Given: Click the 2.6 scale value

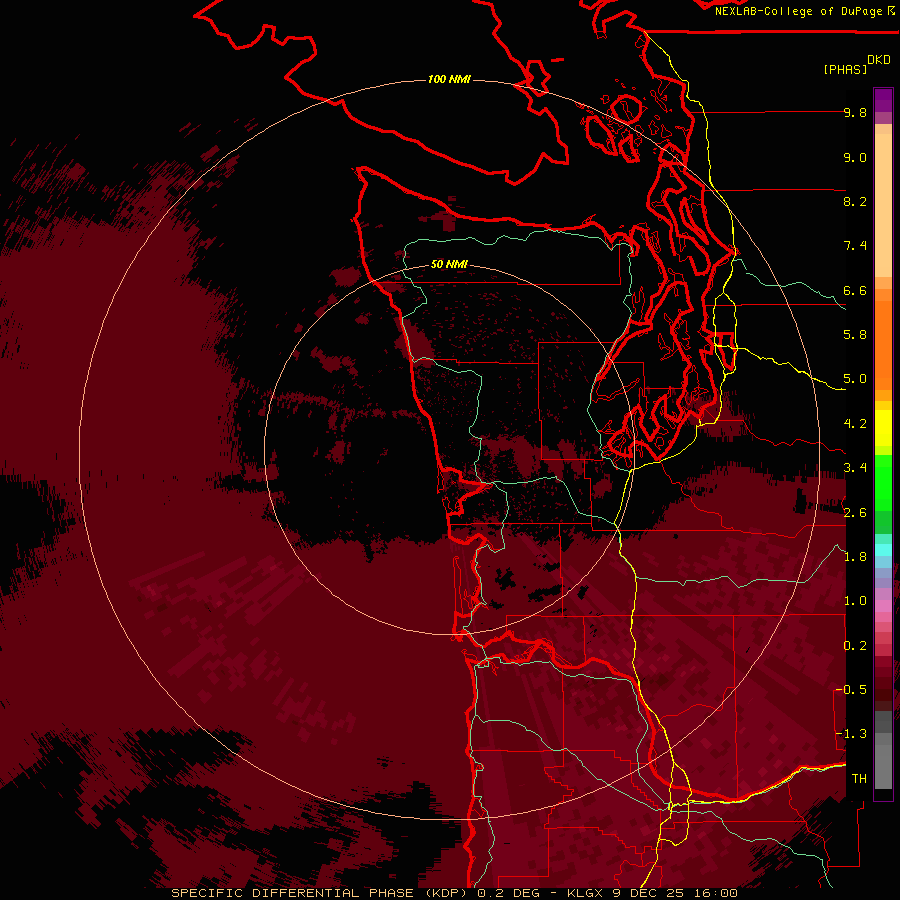Looking at the screenshot, I should point(855,513).
